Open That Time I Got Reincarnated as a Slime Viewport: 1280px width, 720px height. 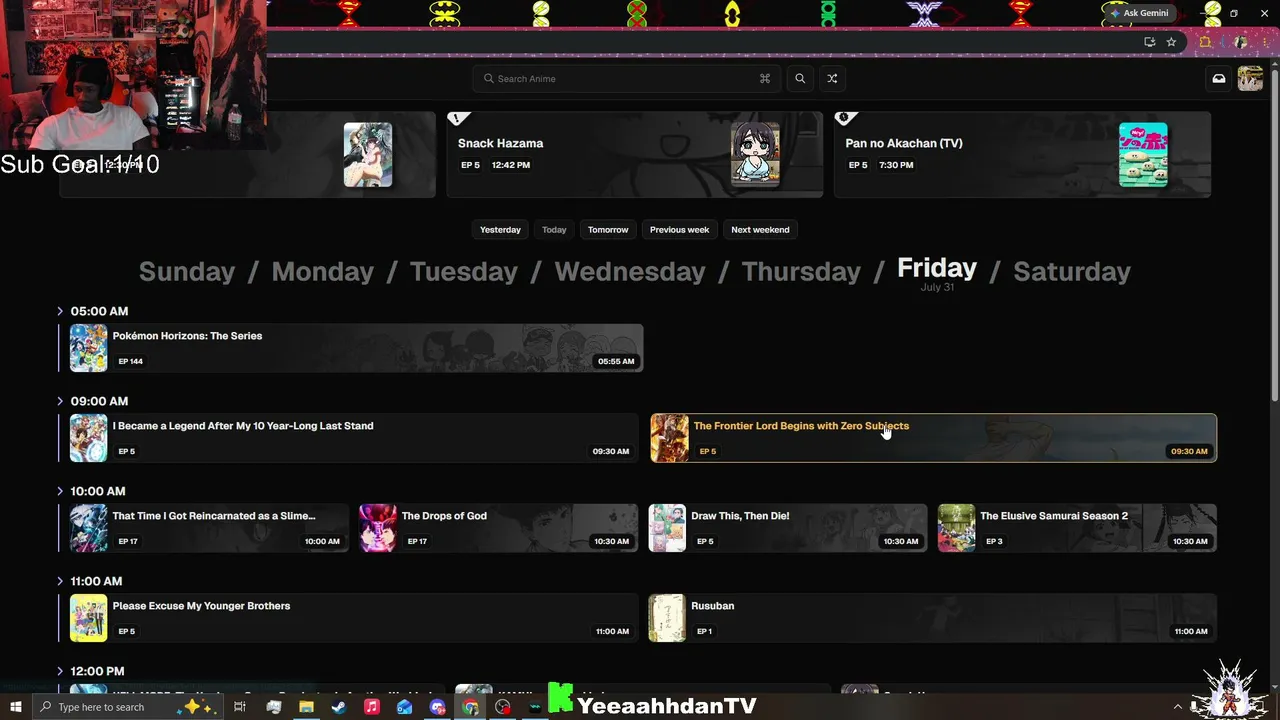pos(204,528)
